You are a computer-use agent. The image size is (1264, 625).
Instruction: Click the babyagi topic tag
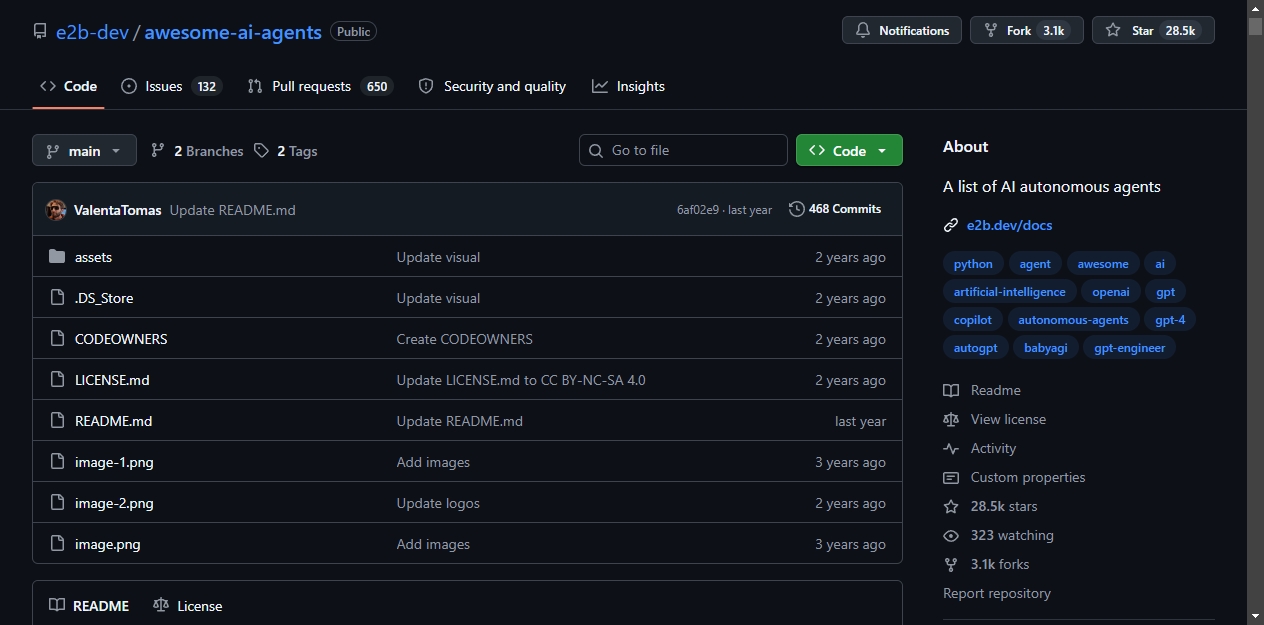[1046, 348]
